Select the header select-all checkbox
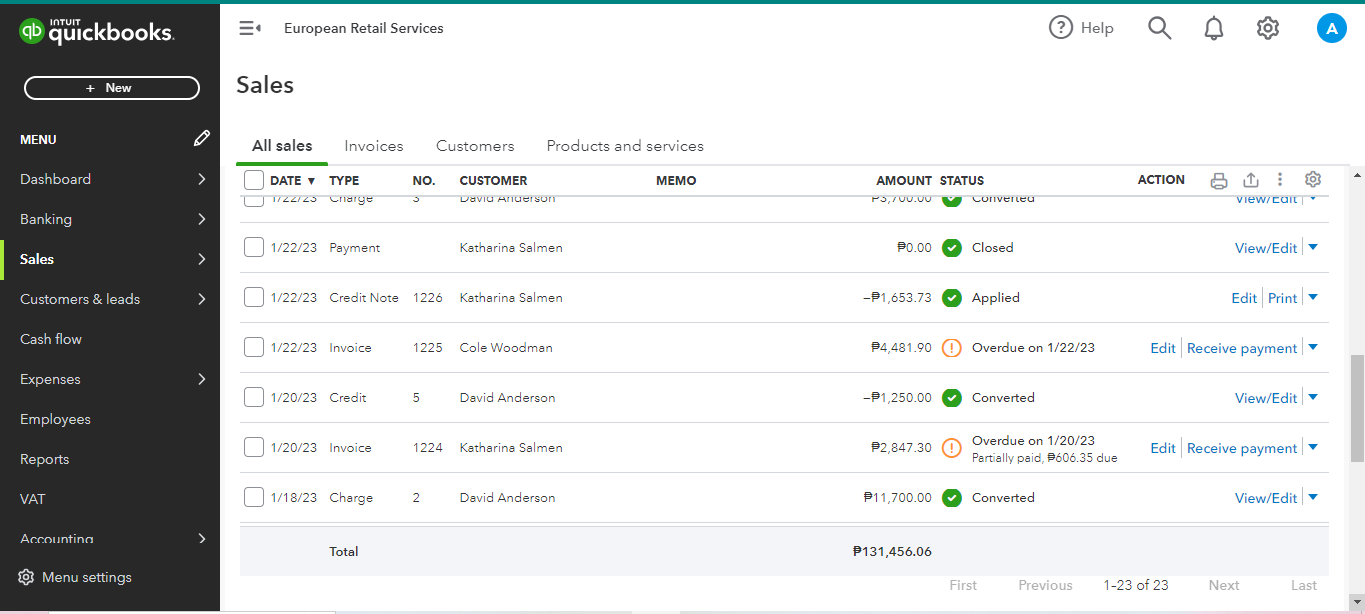Screen dimensions: 1365x614 (254, 180)
